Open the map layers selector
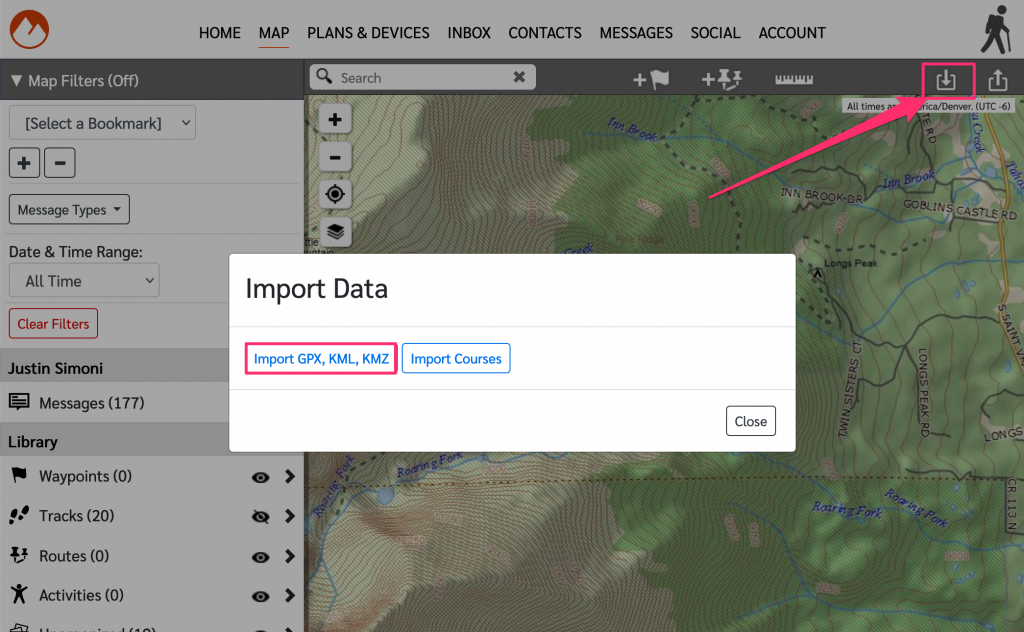 click(335, 231)
